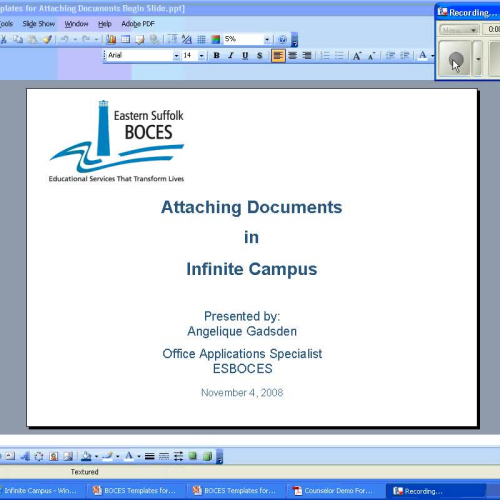Toggle text Shadow formatting
The width and height of the screenshot is (500, 500).
click(x=260, y=55)
